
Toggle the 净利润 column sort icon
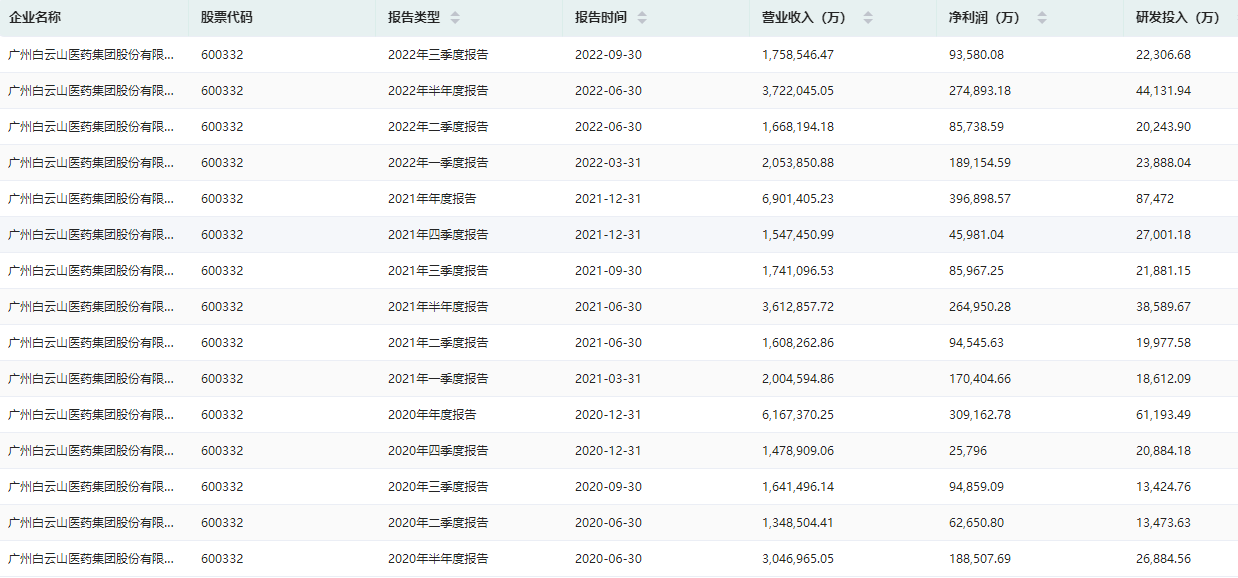1042,18
